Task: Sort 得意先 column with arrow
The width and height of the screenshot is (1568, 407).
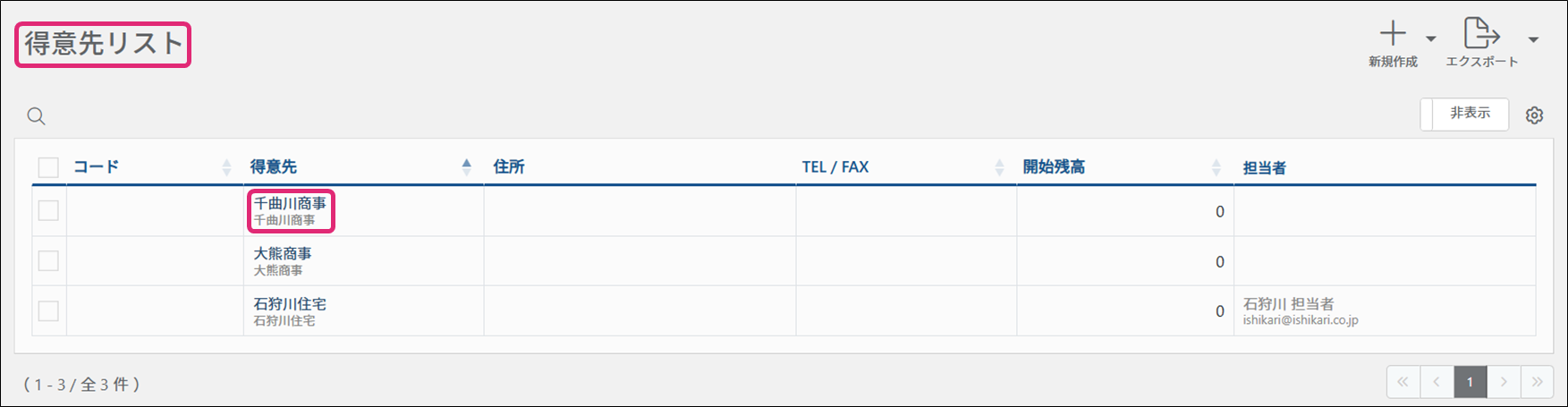Action: click(466, 166)
